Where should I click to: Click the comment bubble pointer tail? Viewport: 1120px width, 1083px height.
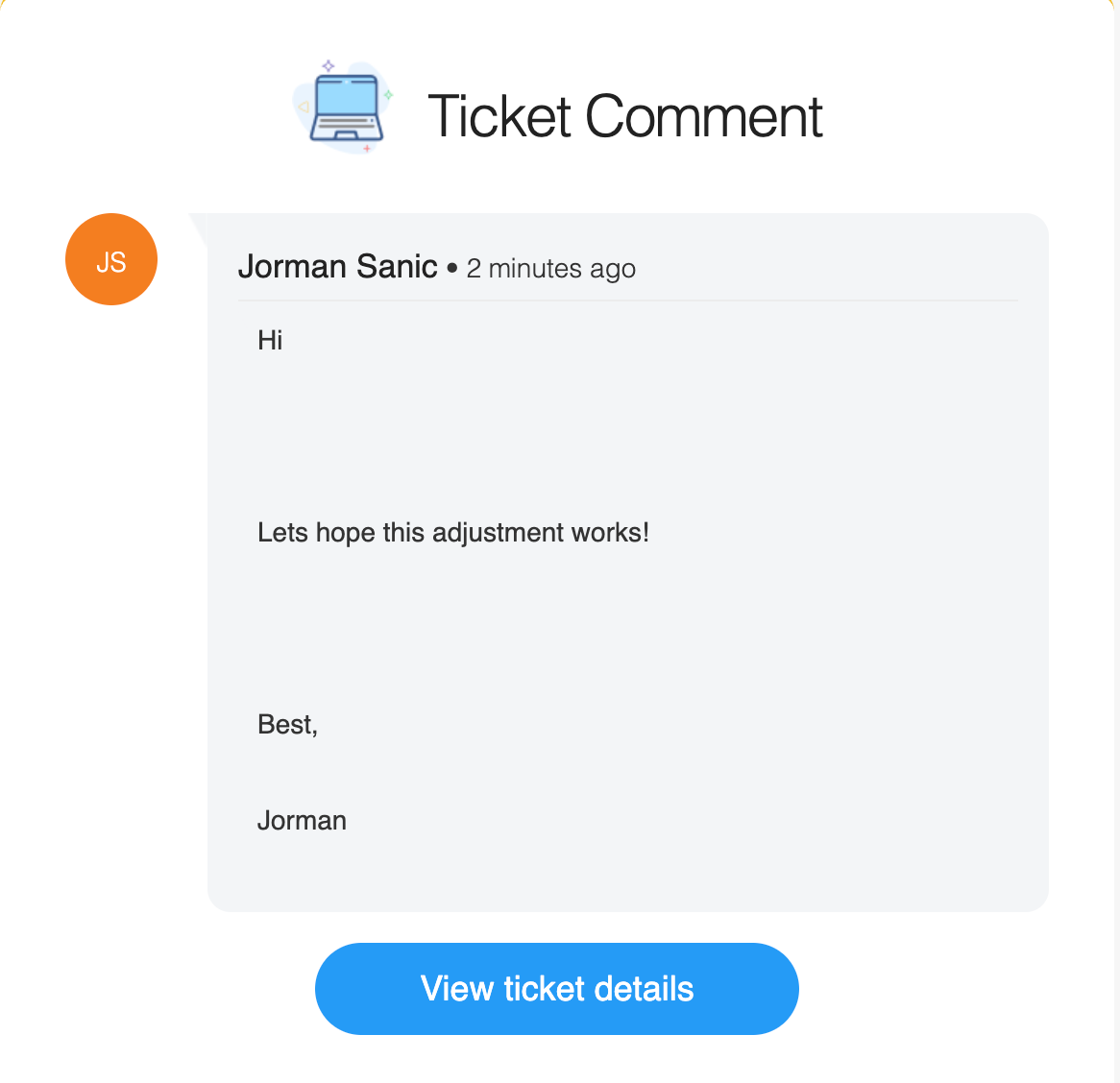199,229
